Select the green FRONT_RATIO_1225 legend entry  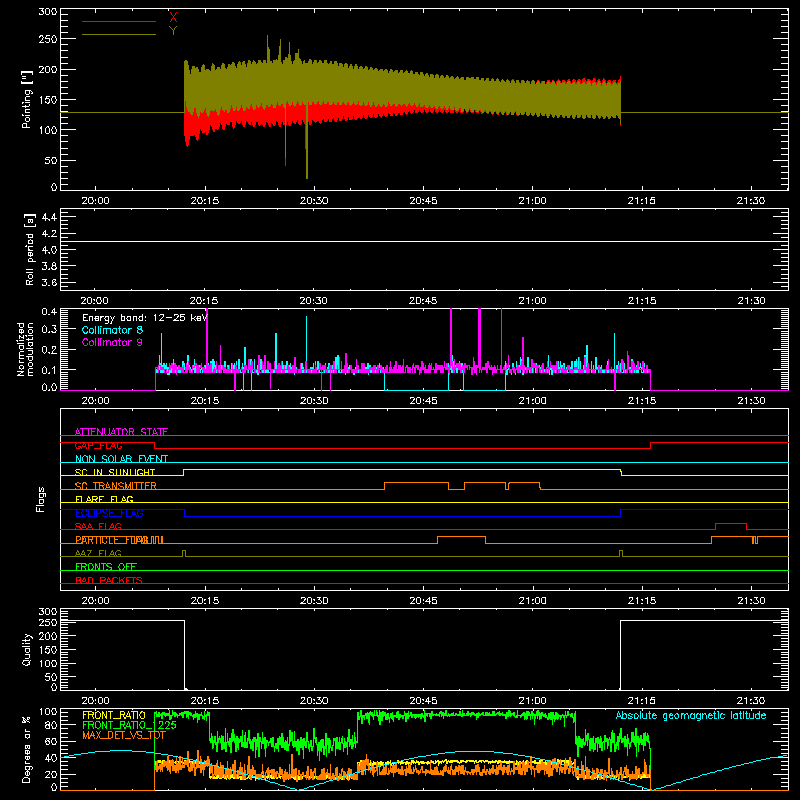pyautogui.click(x=130, y=725)
